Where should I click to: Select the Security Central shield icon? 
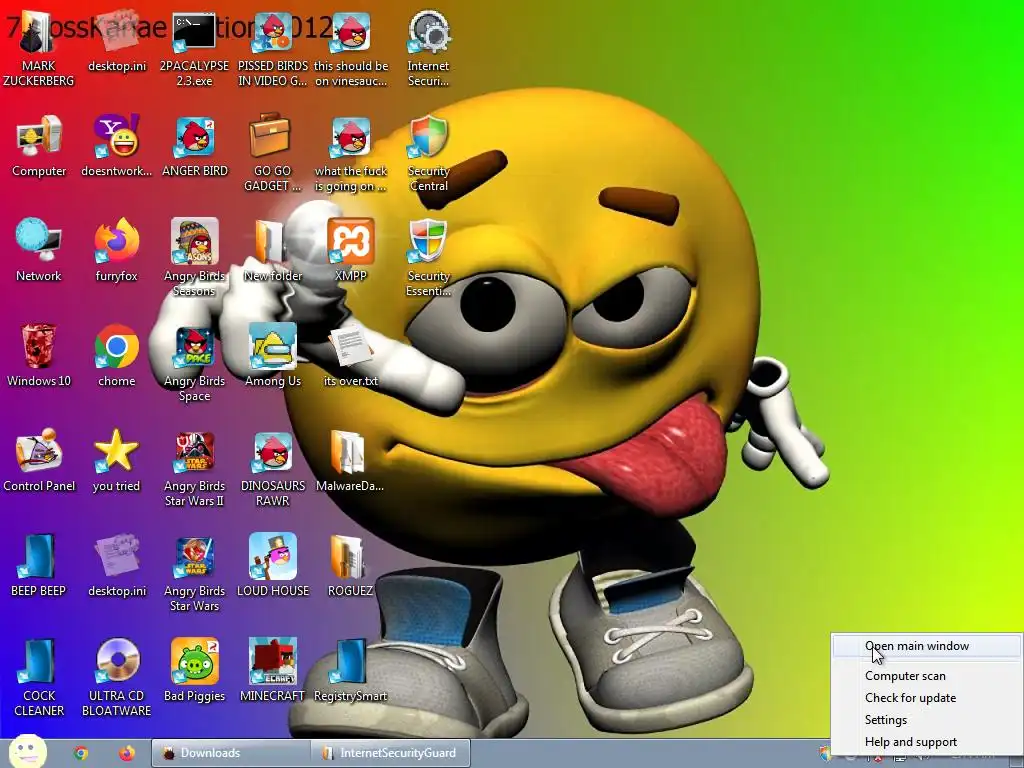(x=428, y=154)
